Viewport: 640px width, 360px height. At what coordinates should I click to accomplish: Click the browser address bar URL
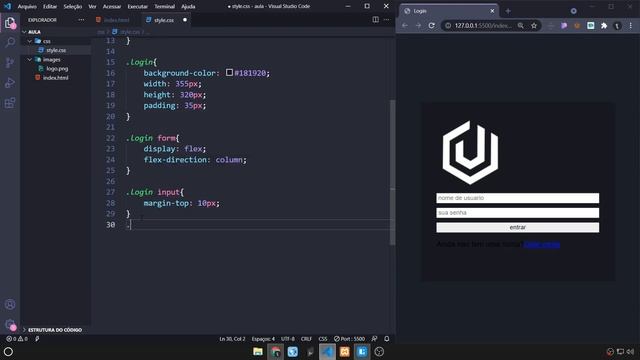pyautogui.click(x=483, y=25)
